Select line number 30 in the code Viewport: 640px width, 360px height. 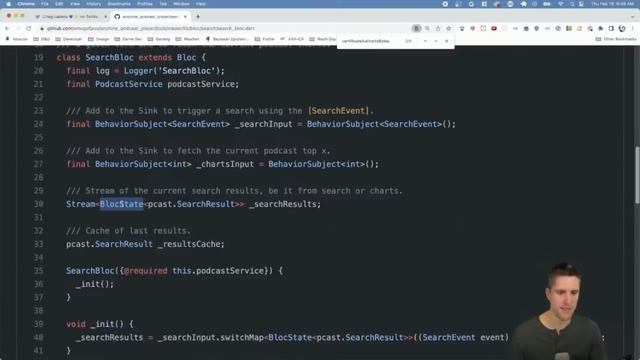pos(38,204)
